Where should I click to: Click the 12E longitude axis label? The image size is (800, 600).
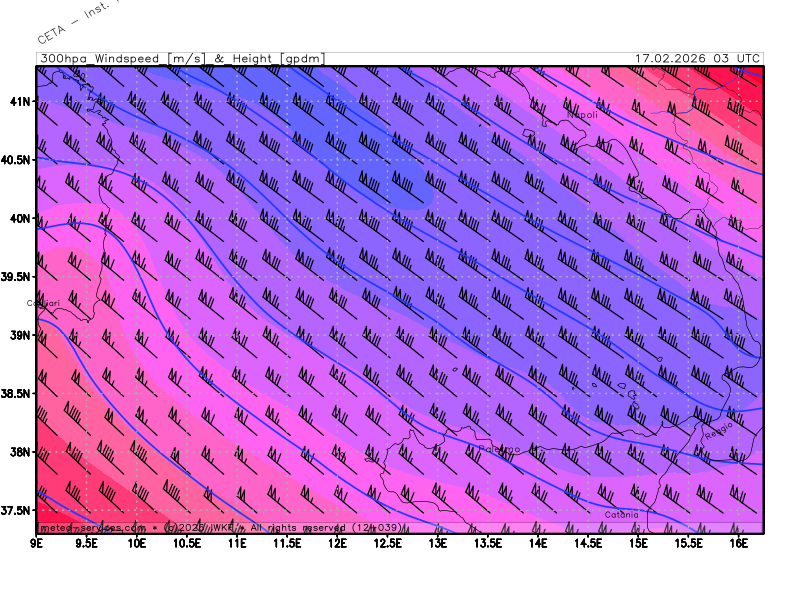click(338, 543)
